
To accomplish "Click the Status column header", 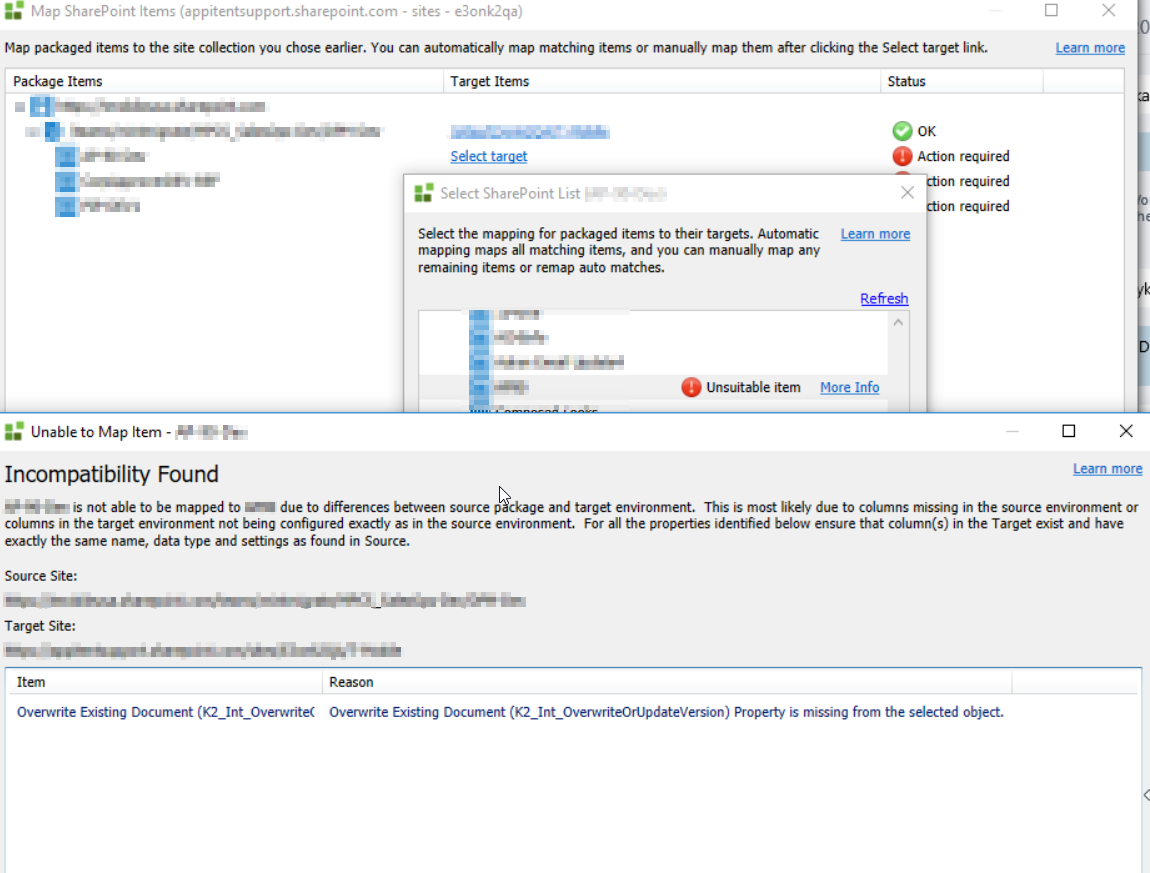I will 961,81.
